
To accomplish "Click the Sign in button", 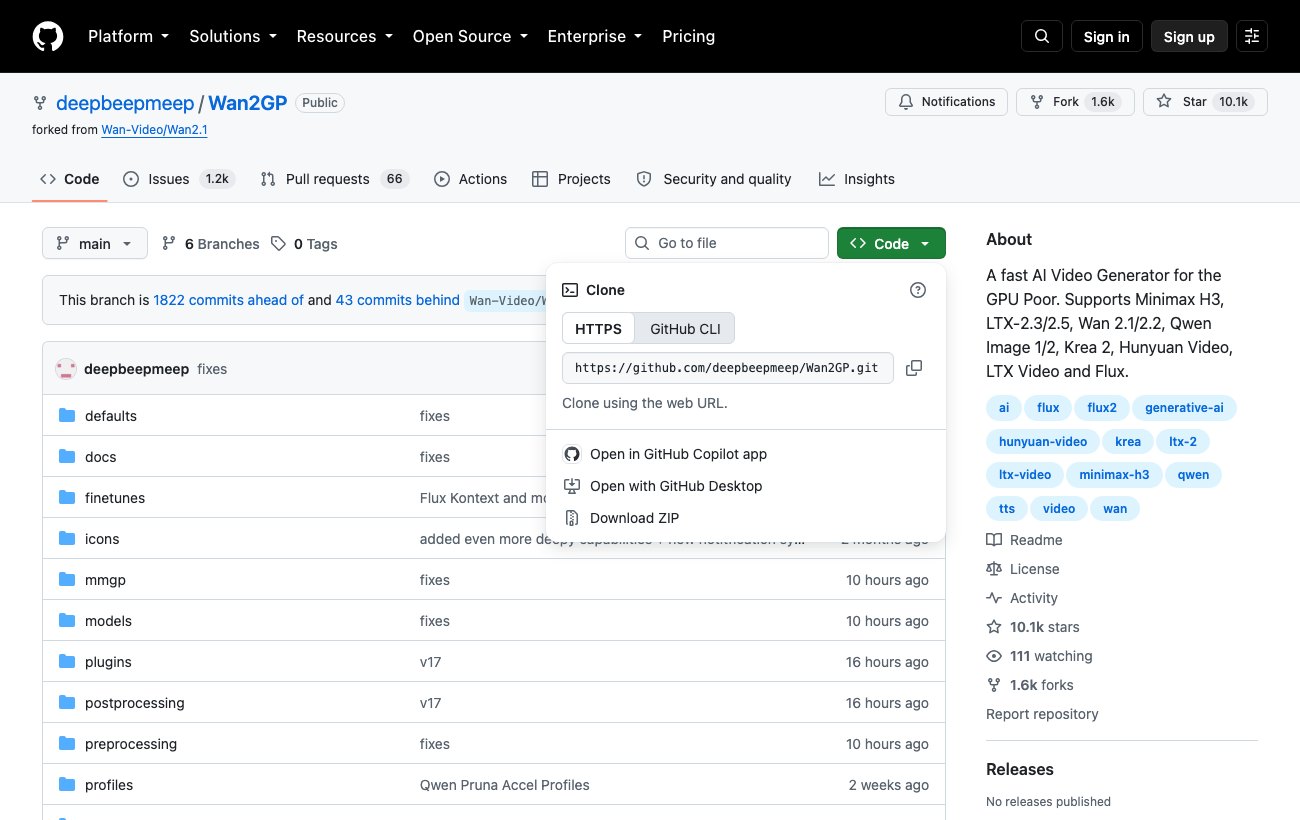I will point(1106,36).
